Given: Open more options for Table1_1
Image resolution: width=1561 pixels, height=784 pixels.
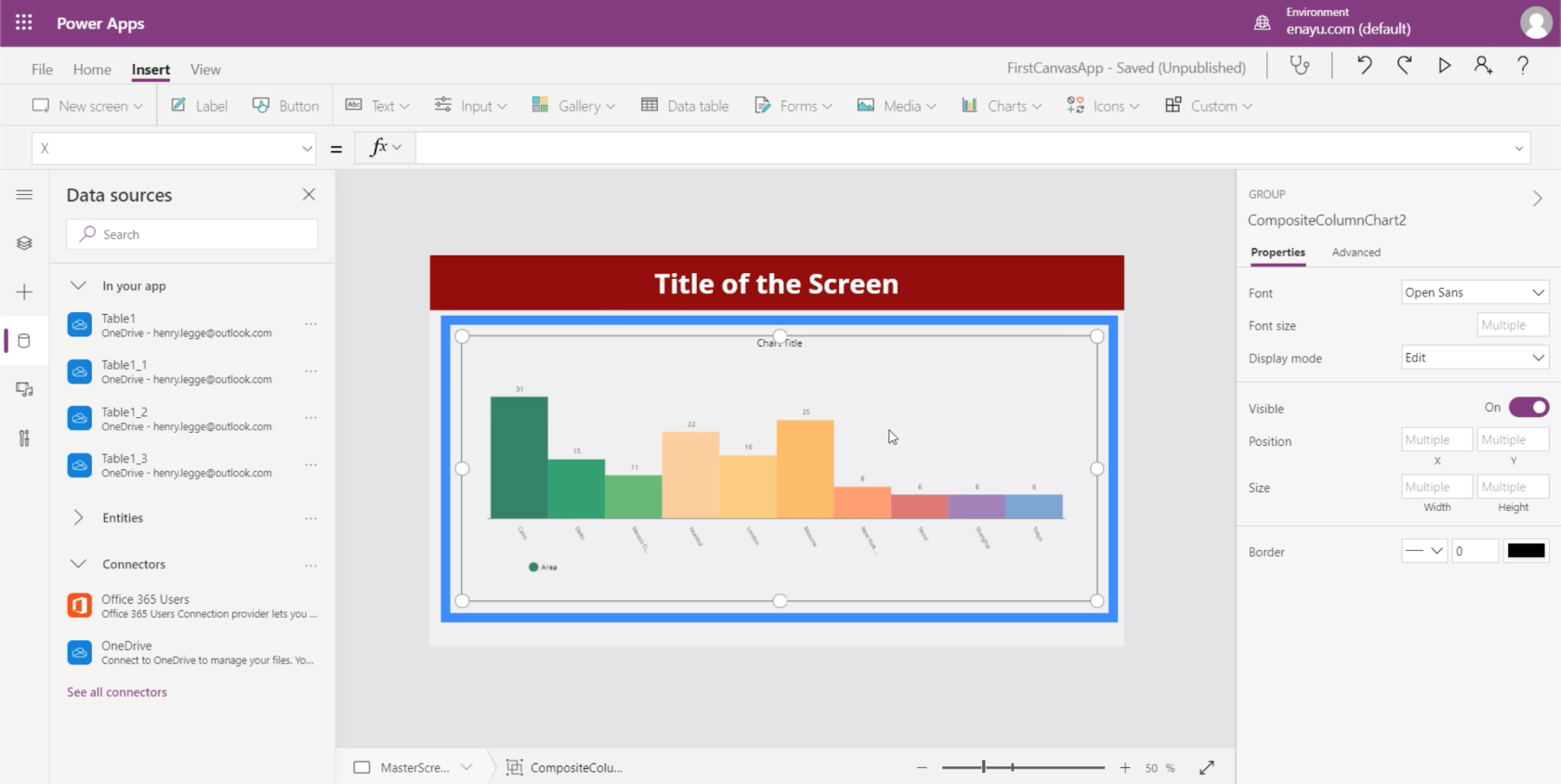Looking at the screenshot, I should (311, 372).
